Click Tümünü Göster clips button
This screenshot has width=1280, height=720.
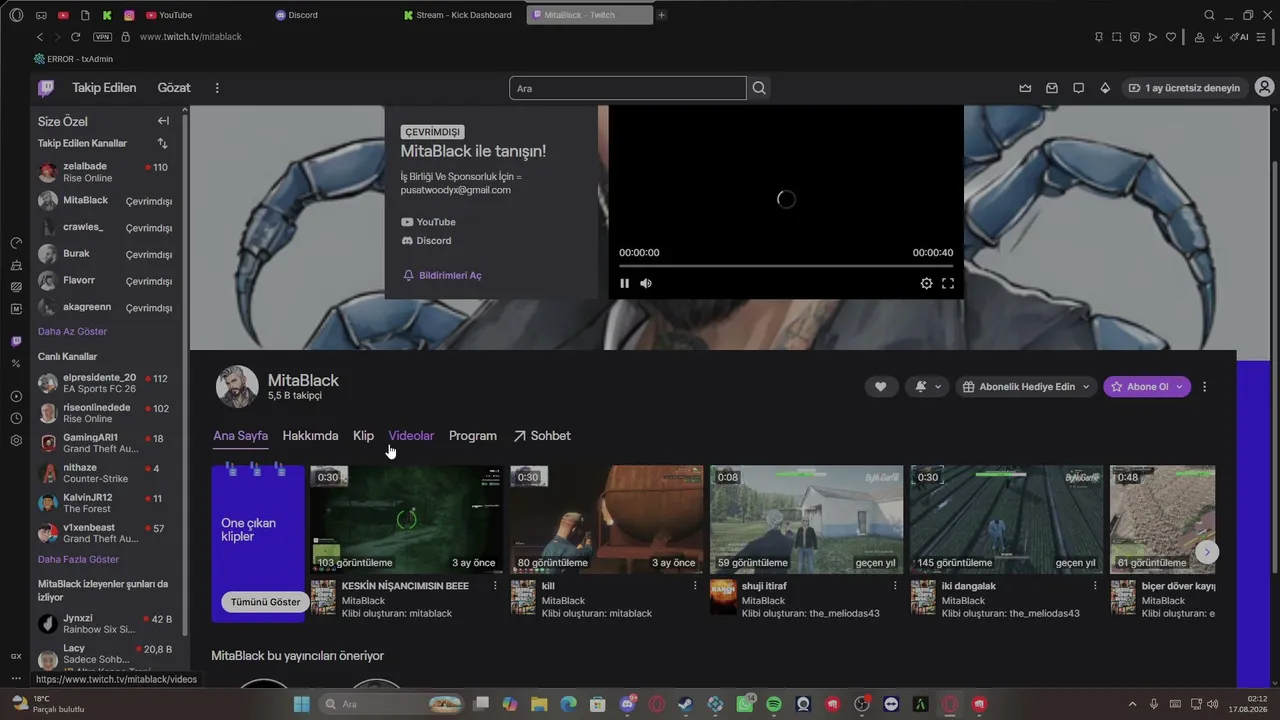pos(265,602)
